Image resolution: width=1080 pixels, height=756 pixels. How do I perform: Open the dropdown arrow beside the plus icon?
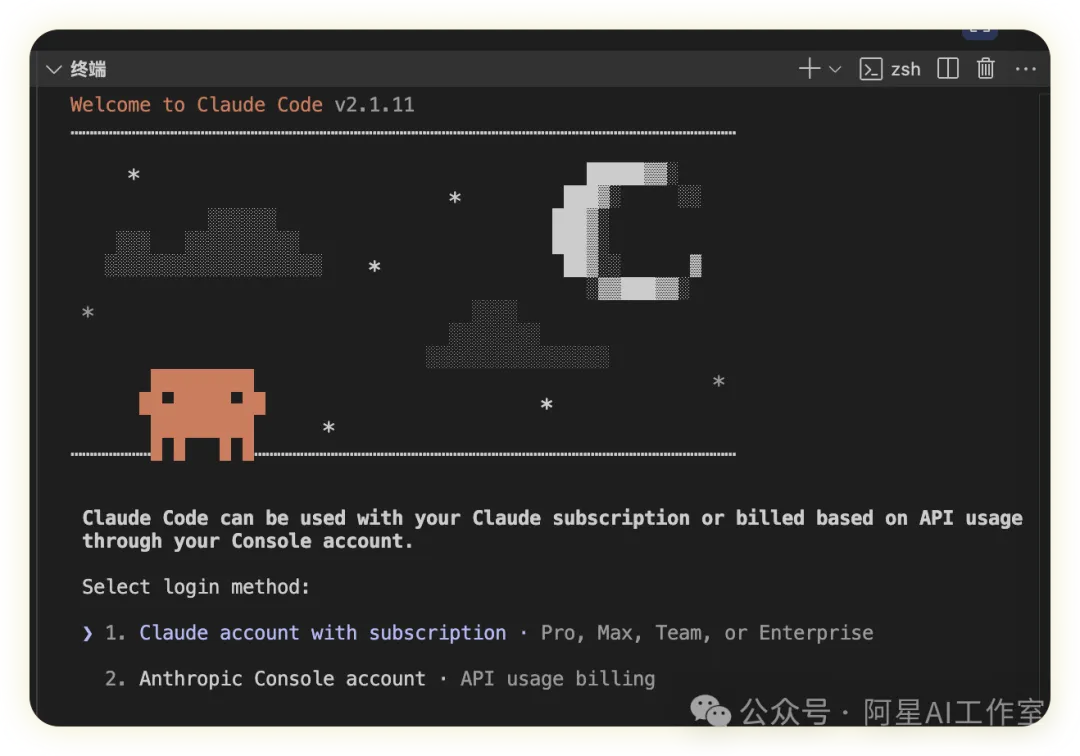point(835,69)
